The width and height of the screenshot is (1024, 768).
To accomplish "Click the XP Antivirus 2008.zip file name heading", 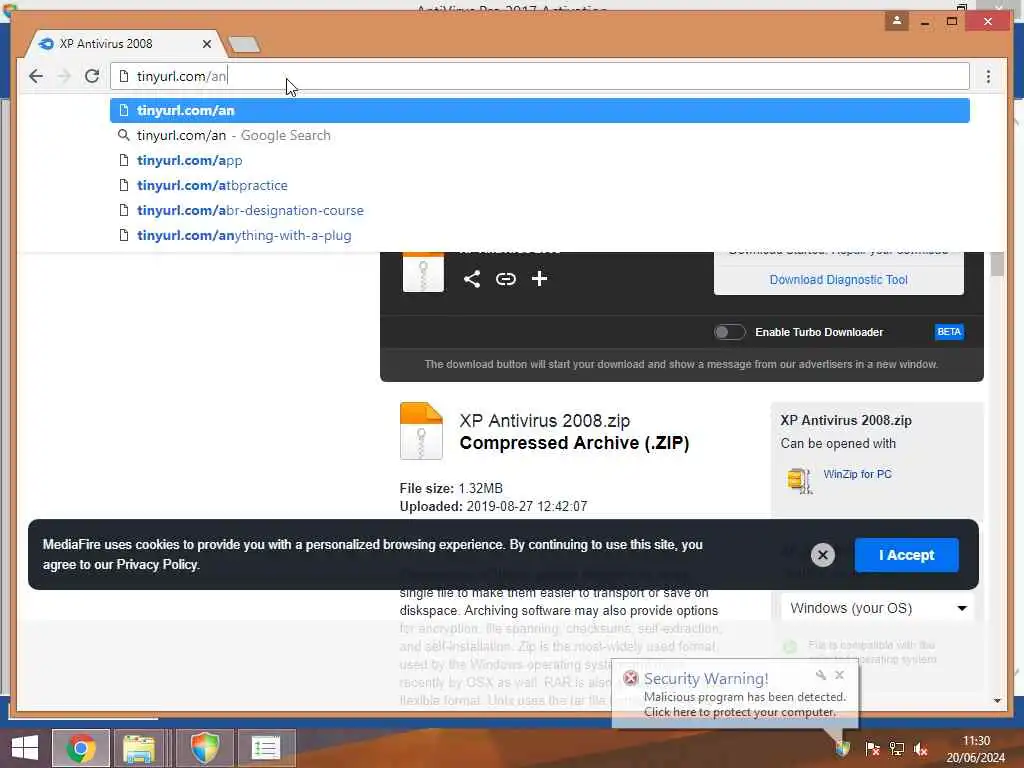I will (545, 421).
